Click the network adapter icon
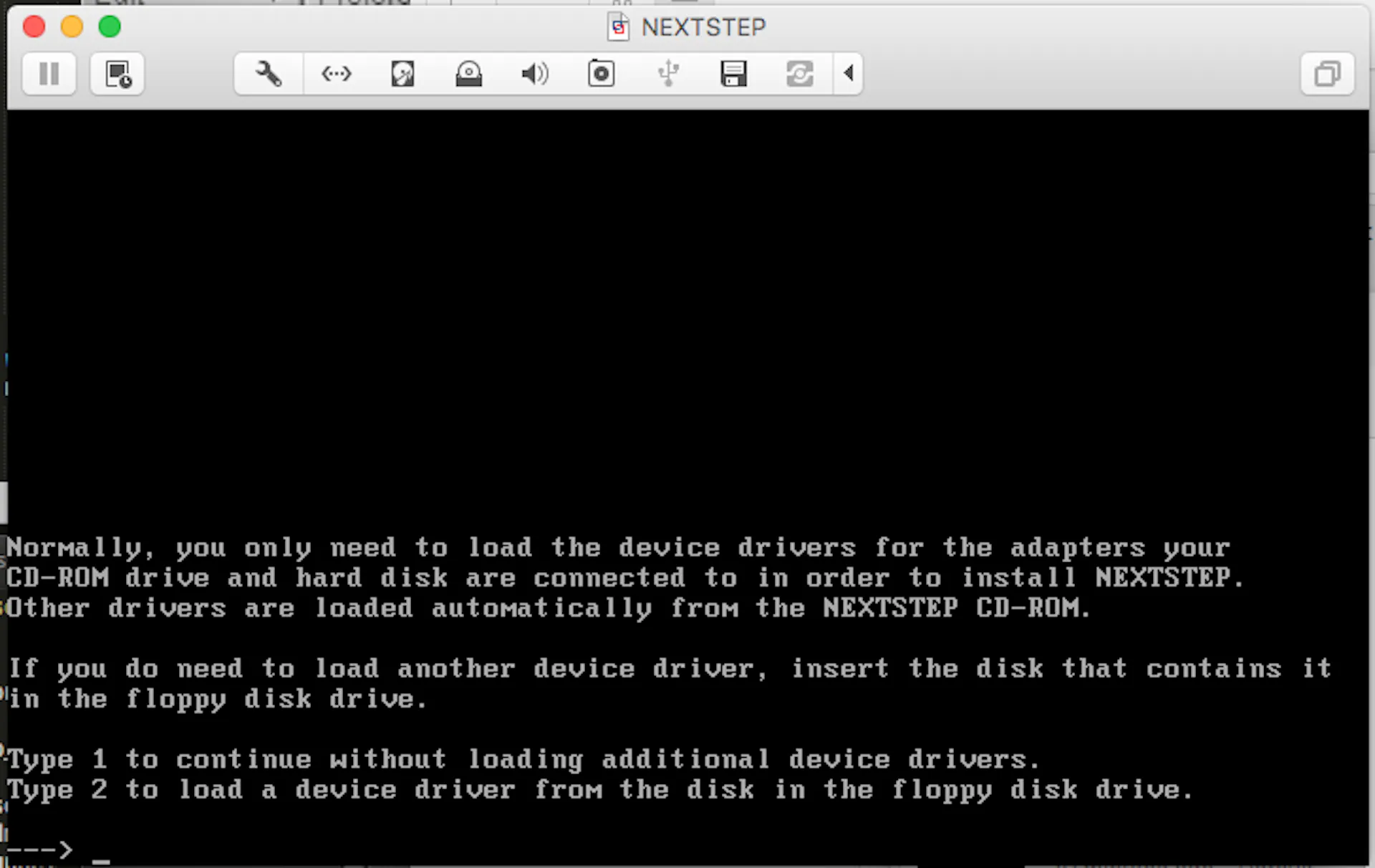This screenshot has height=868, width=1375. pos(336,73)
